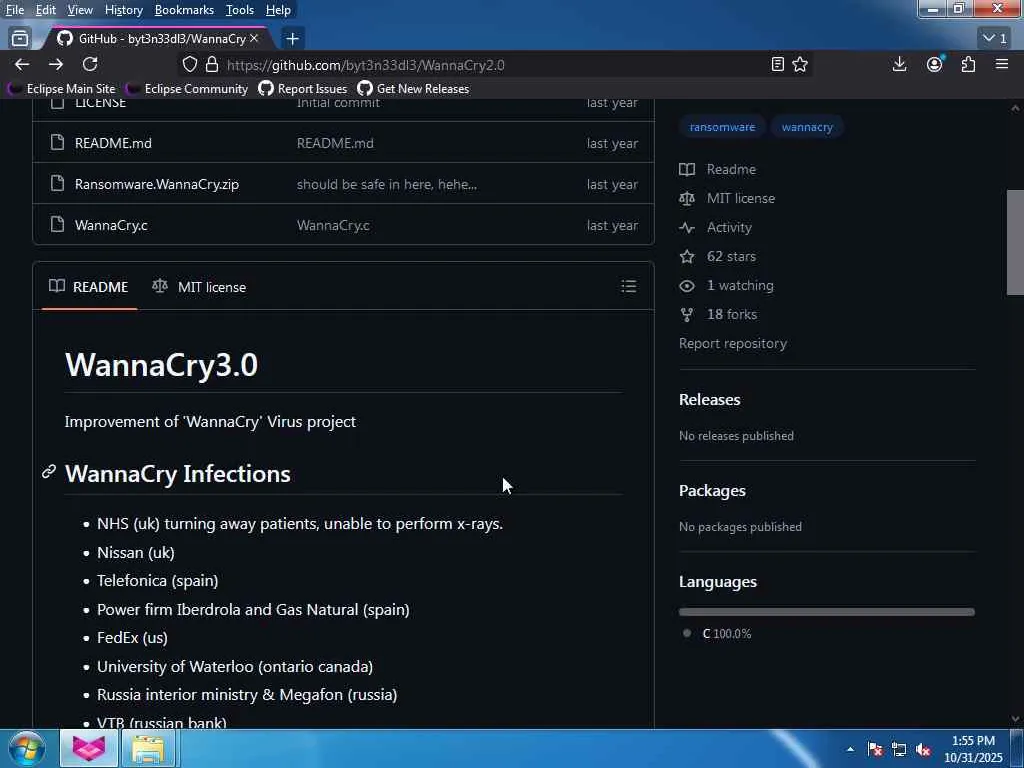Switch to the MIT license tab
Screen dimensions: 1024x768
pos(199,287)
